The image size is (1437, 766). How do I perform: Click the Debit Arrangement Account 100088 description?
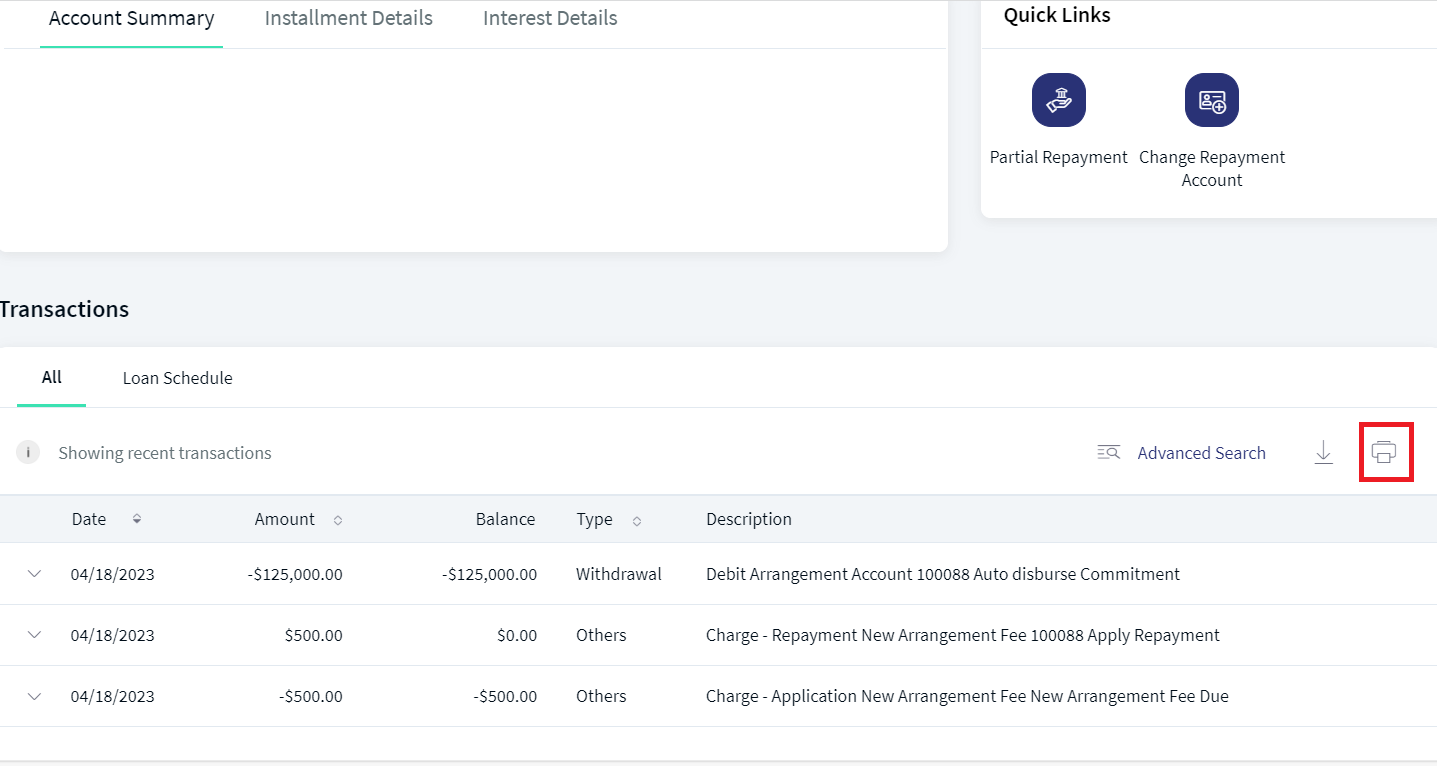943,574
